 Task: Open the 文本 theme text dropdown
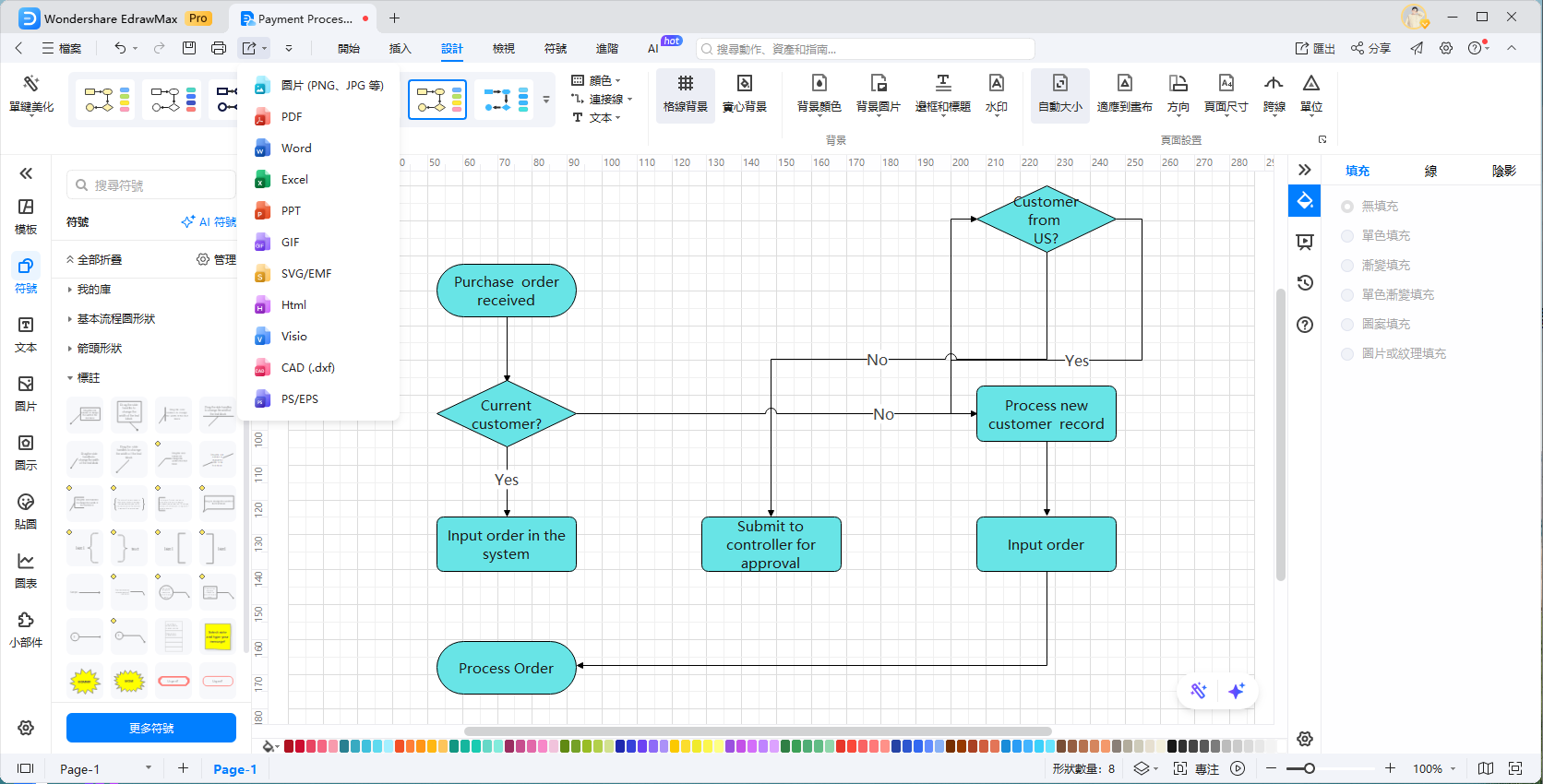coord(597,117)
